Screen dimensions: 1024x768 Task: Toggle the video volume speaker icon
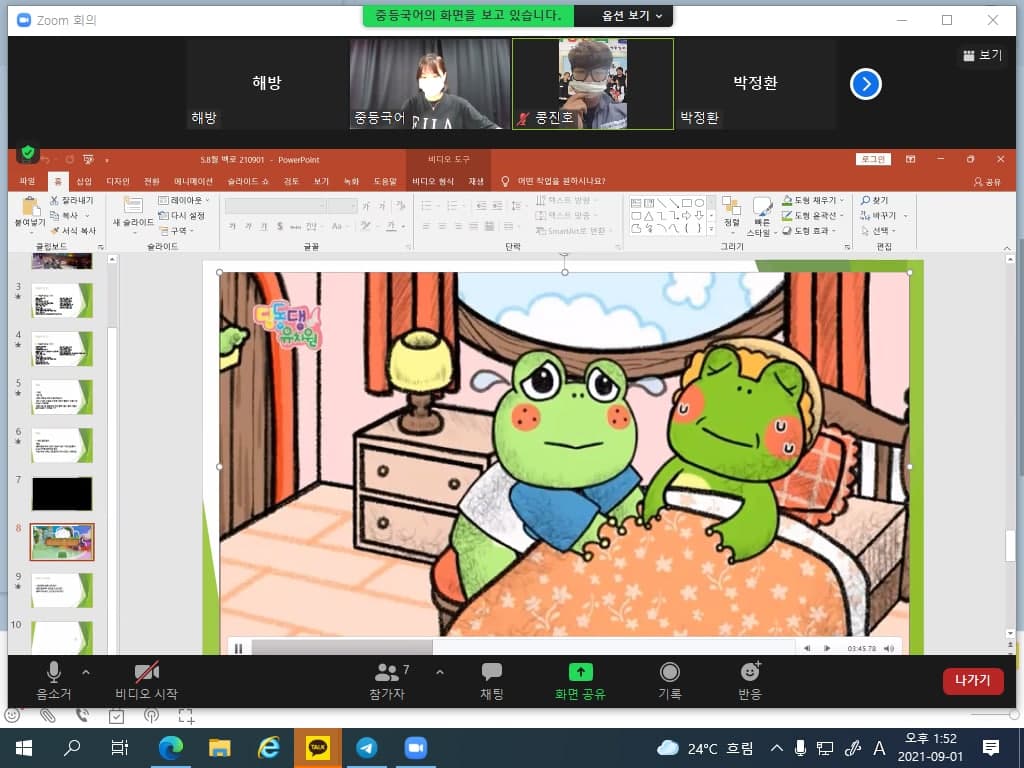(889, 648)
